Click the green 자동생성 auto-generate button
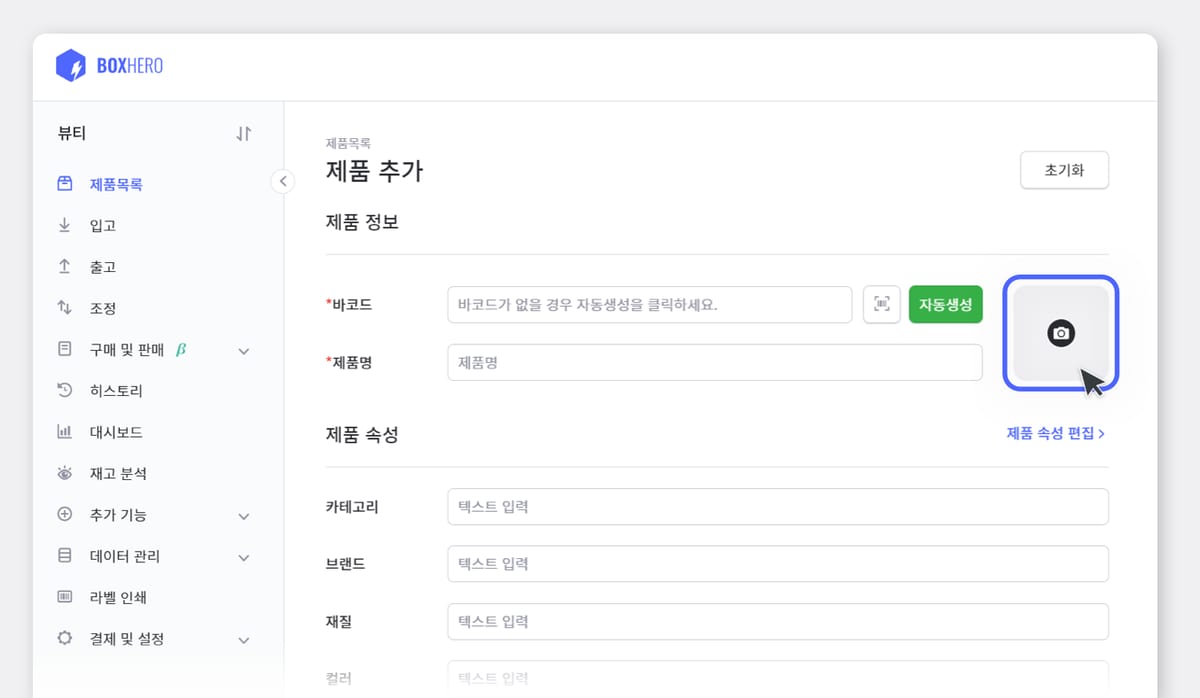The image size is (1200, 698). pyautogui.click(x=945, y=305)
